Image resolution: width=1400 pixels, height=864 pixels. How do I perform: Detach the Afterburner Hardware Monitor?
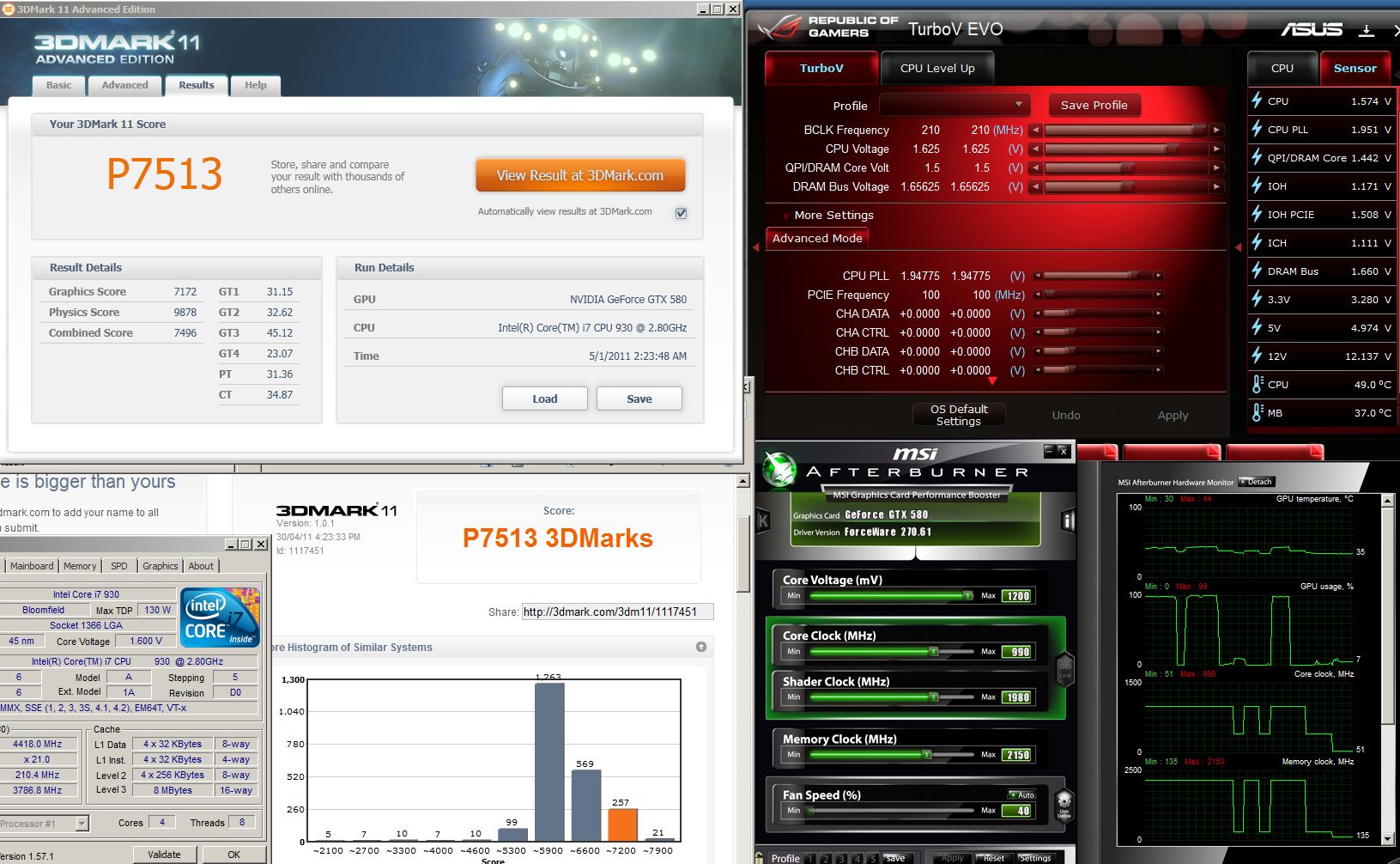coord(1256,482)
